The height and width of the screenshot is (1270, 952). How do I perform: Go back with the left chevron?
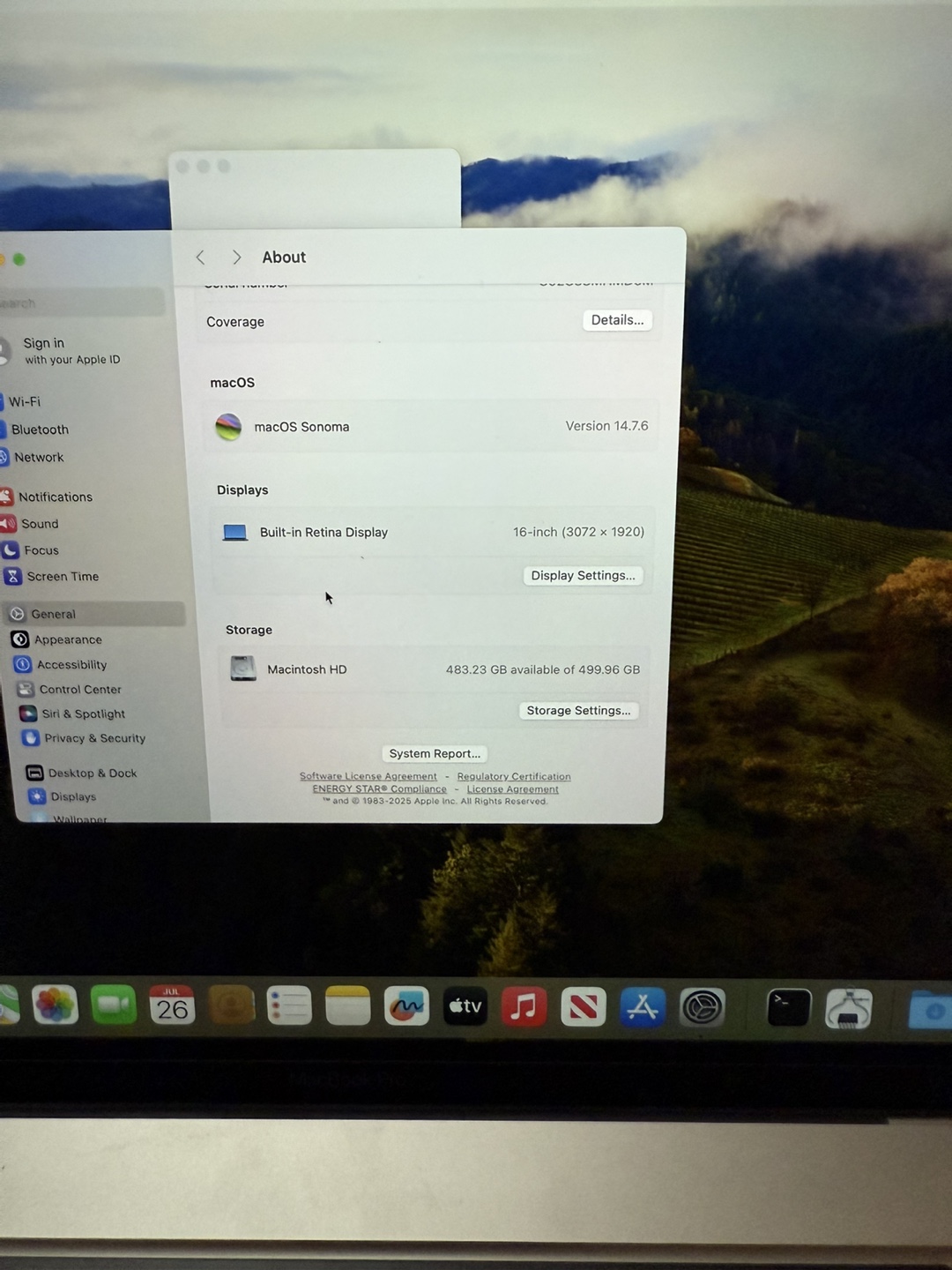click(200, 257)
